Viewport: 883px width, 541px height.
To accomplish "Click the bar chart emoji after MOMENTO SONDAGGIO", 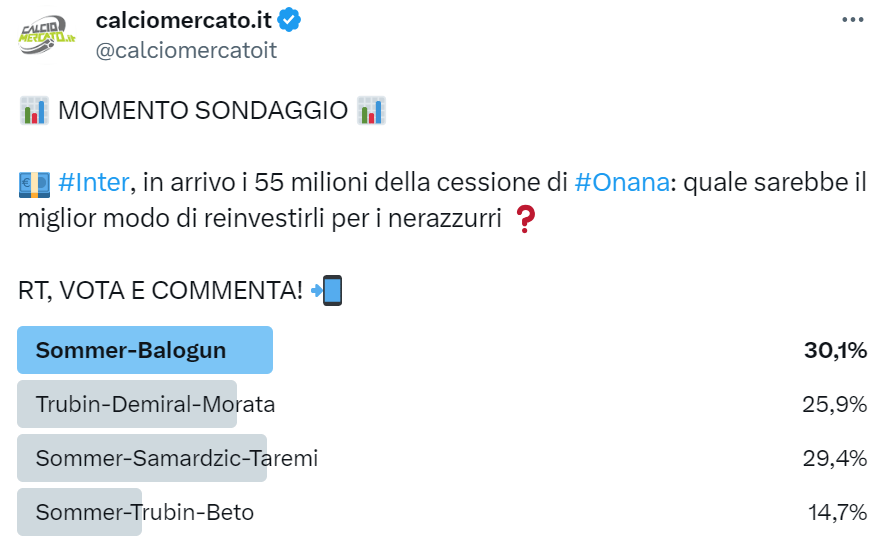I will coord(371,110).
